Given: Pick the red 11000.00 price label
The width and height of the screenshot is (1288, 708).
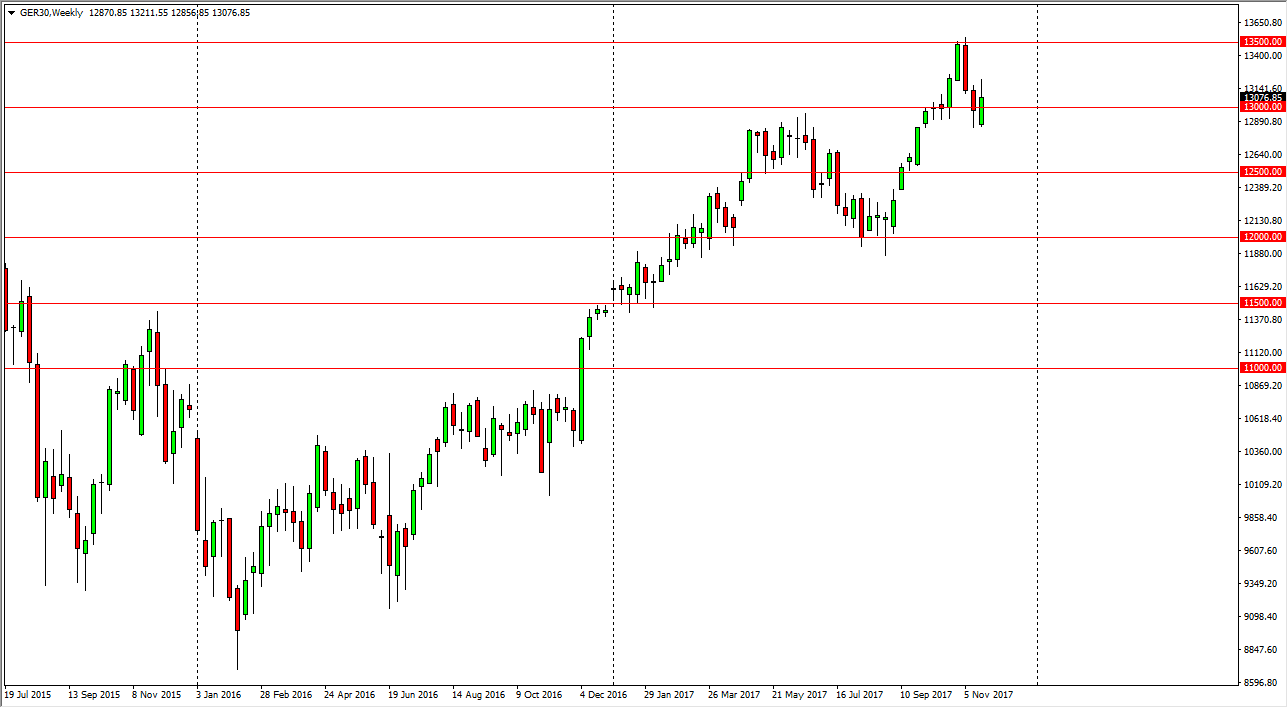Looking at the screenshot, I should point(1262,368).
